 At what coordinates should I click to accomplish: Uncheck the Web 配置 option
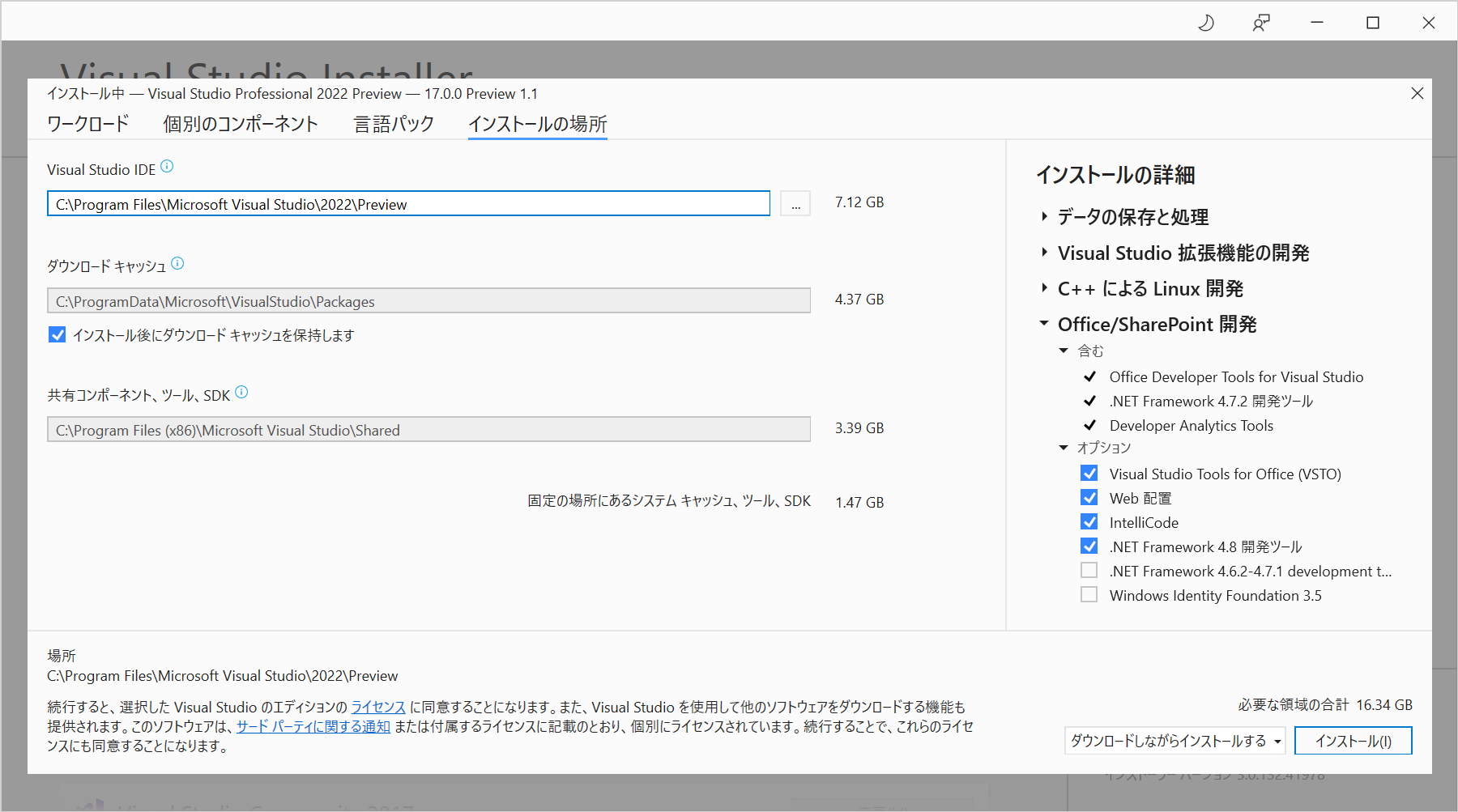[1089, 498]
